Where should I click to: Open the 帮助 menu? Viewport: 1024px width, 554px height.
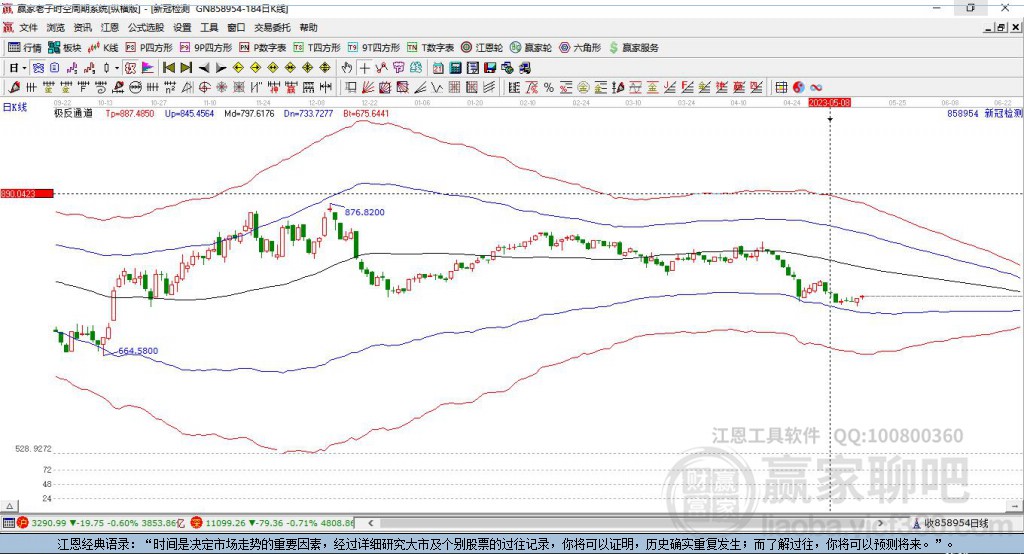[308, 27]
